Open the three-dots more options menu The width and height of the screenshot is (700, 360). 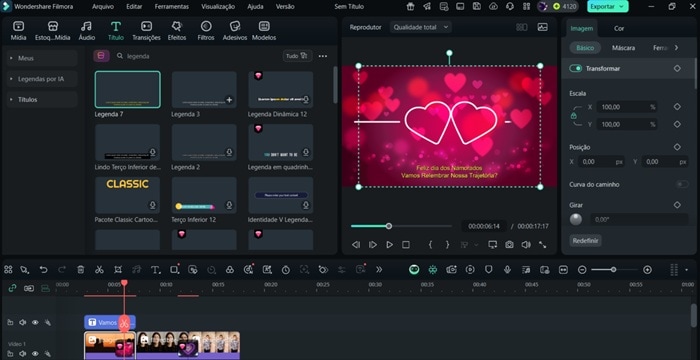pyautogui.click(x=322, y=56)
